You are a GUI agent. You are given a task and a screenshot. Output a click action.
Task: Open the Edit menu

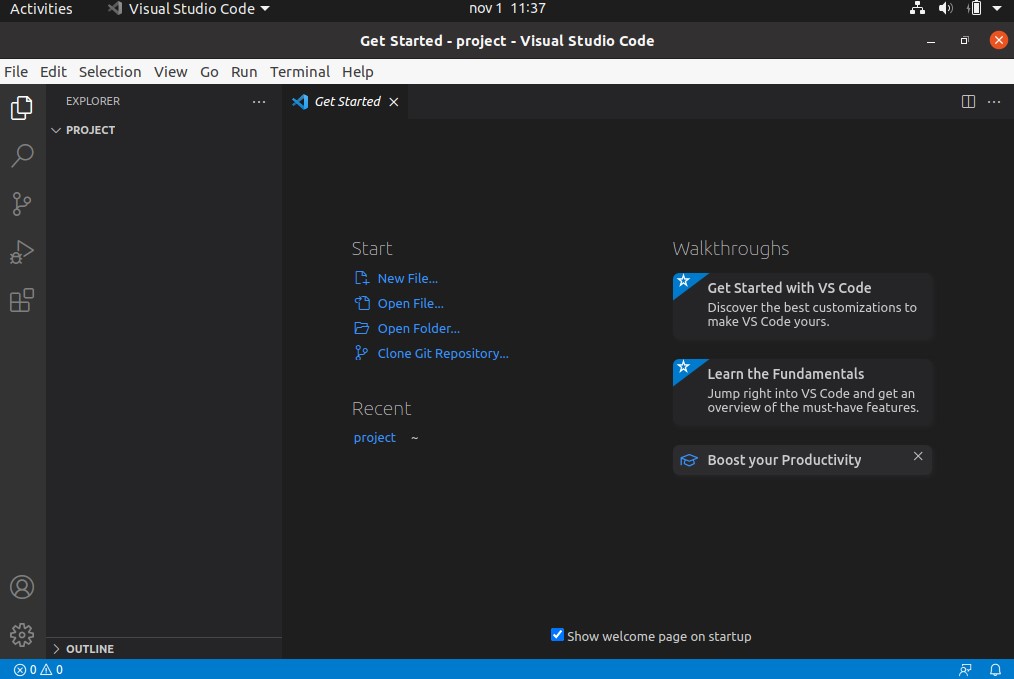point(53,72)
